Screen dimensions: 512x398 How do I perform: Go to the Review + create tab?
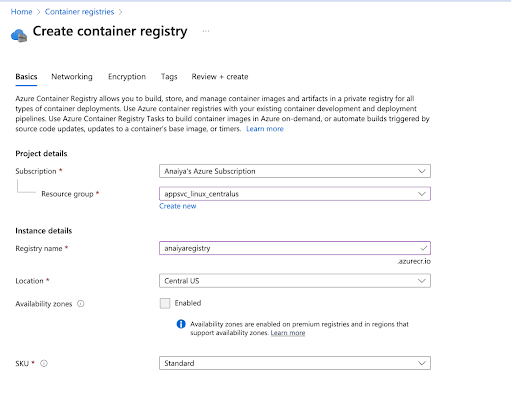tap(220, 77)
